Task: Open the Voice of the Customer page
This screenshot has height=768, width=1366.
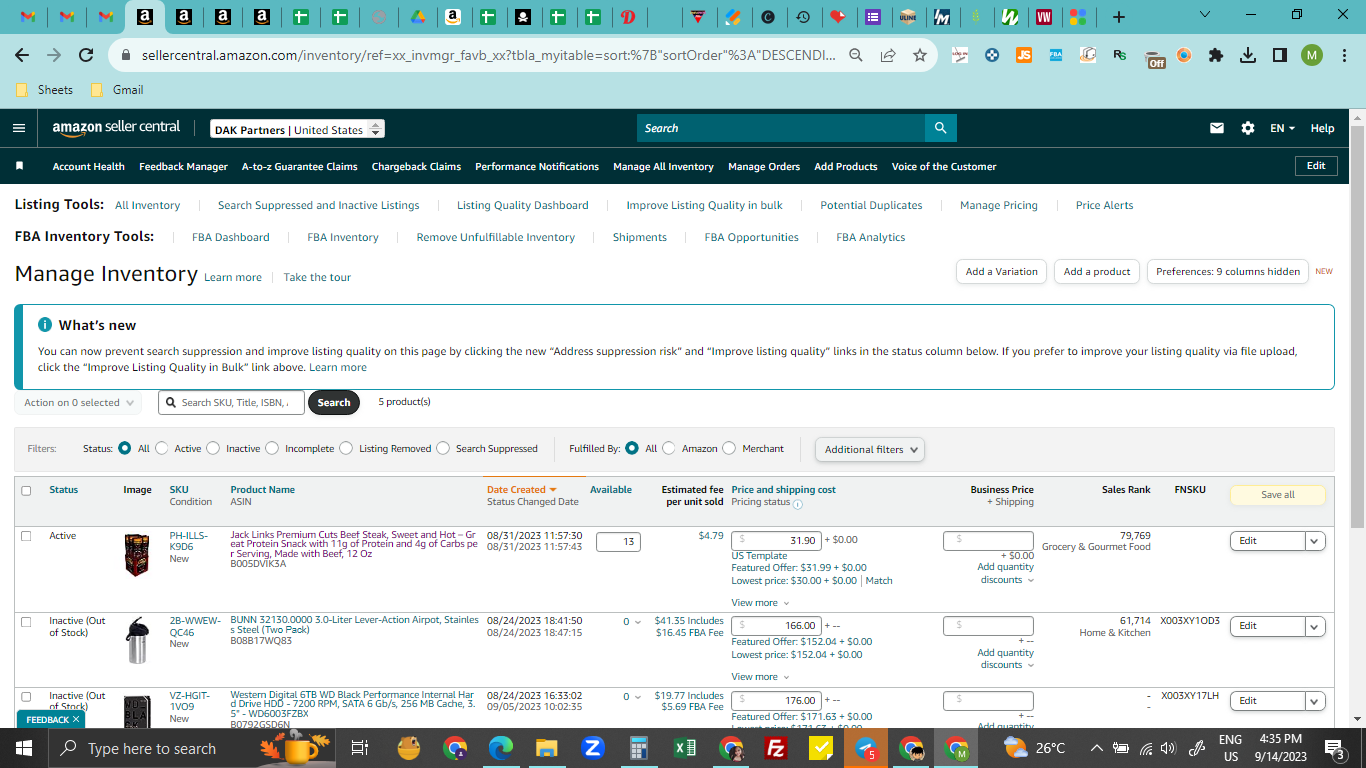Action: tap(944, 167)
